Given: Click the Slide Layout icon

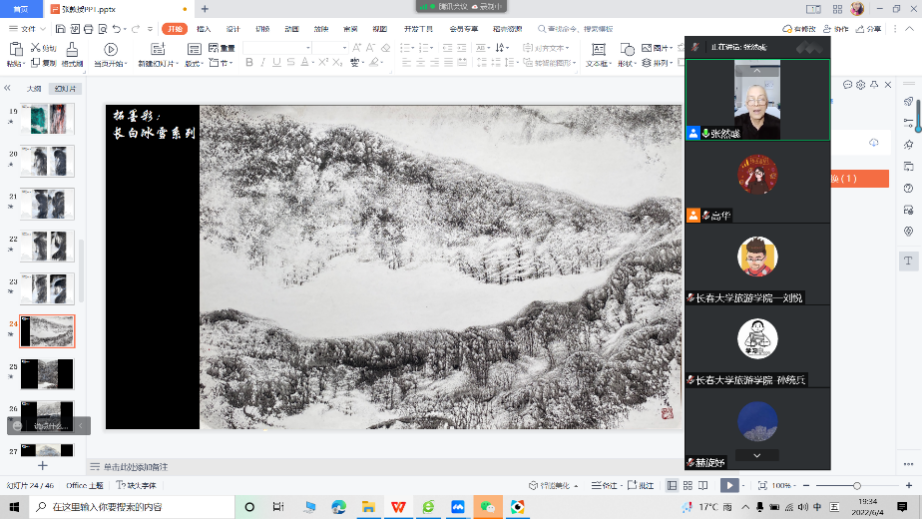Looking at the screenshot, I should [x=194, y=49].
